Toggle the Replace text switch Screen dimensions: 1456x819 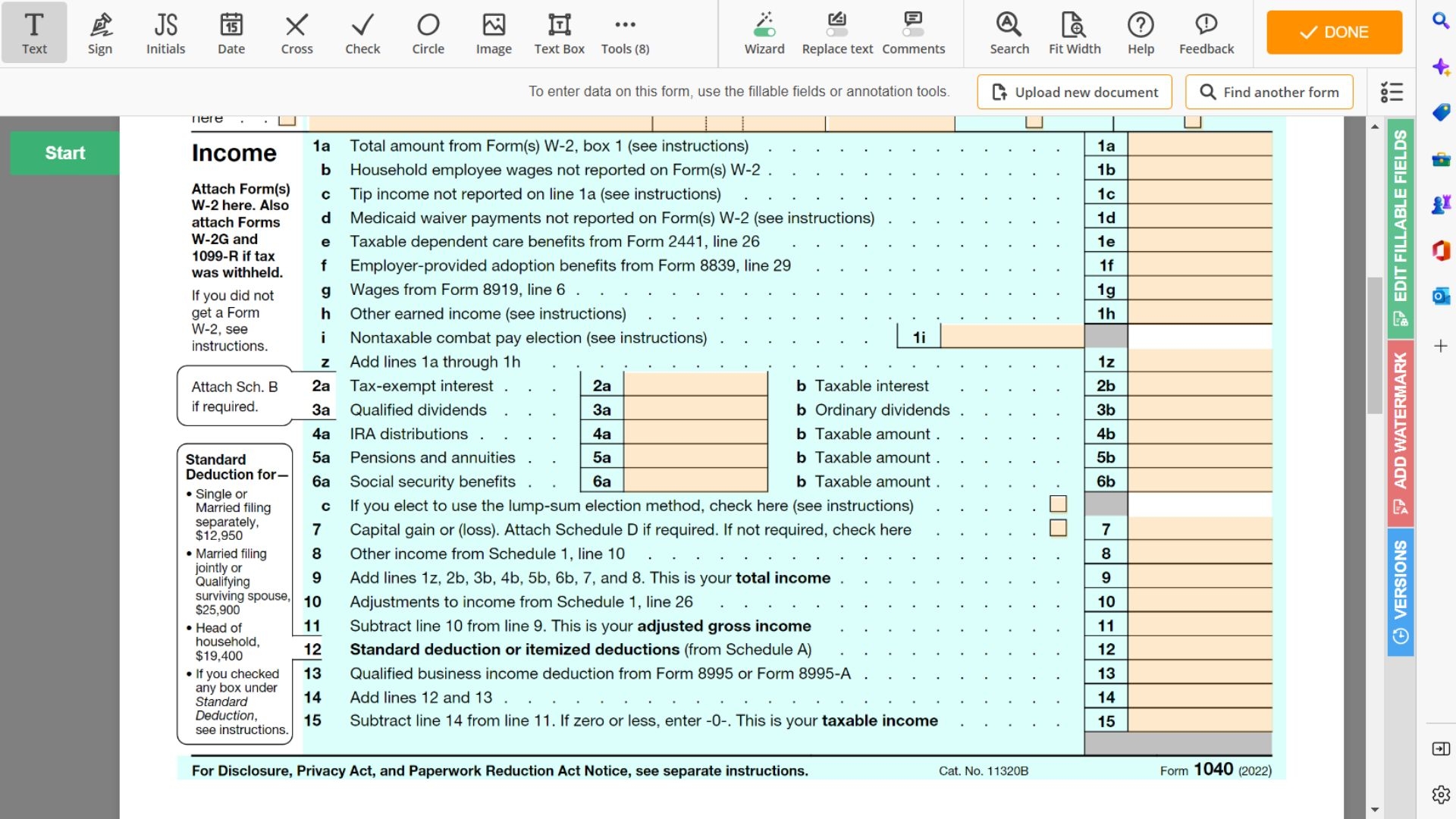(837, 33)
